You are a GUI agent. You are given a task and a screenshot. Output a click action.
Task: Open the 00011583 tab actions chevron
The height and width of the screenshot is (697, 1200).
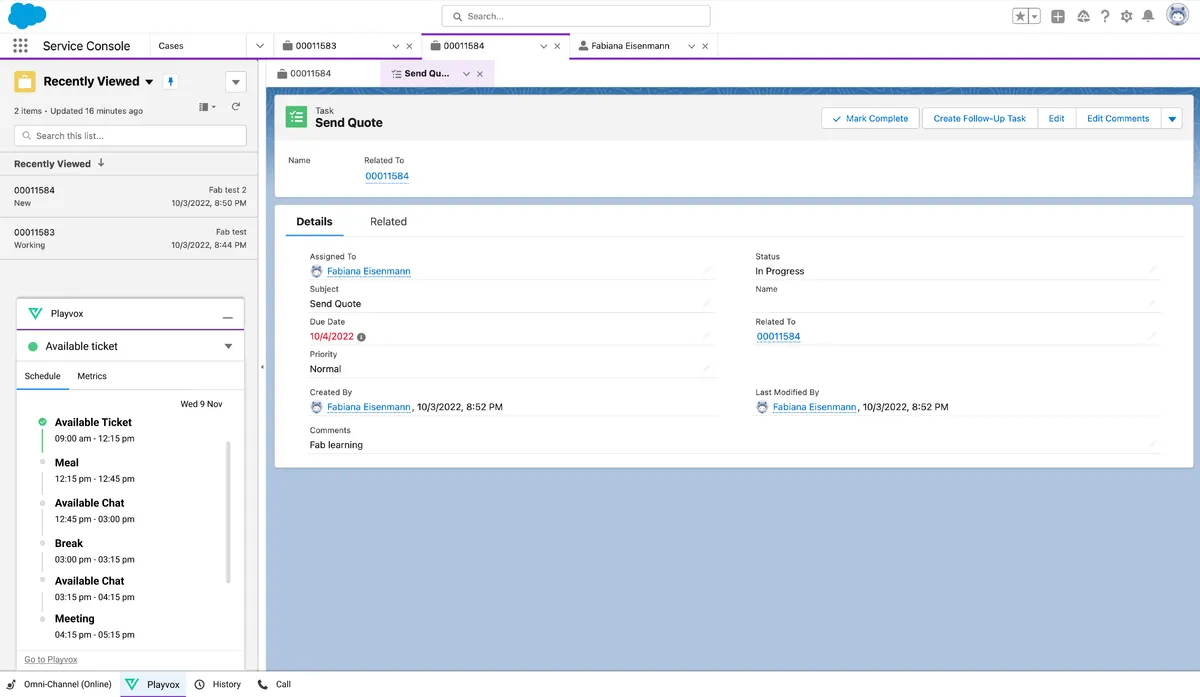pos(395,46)
